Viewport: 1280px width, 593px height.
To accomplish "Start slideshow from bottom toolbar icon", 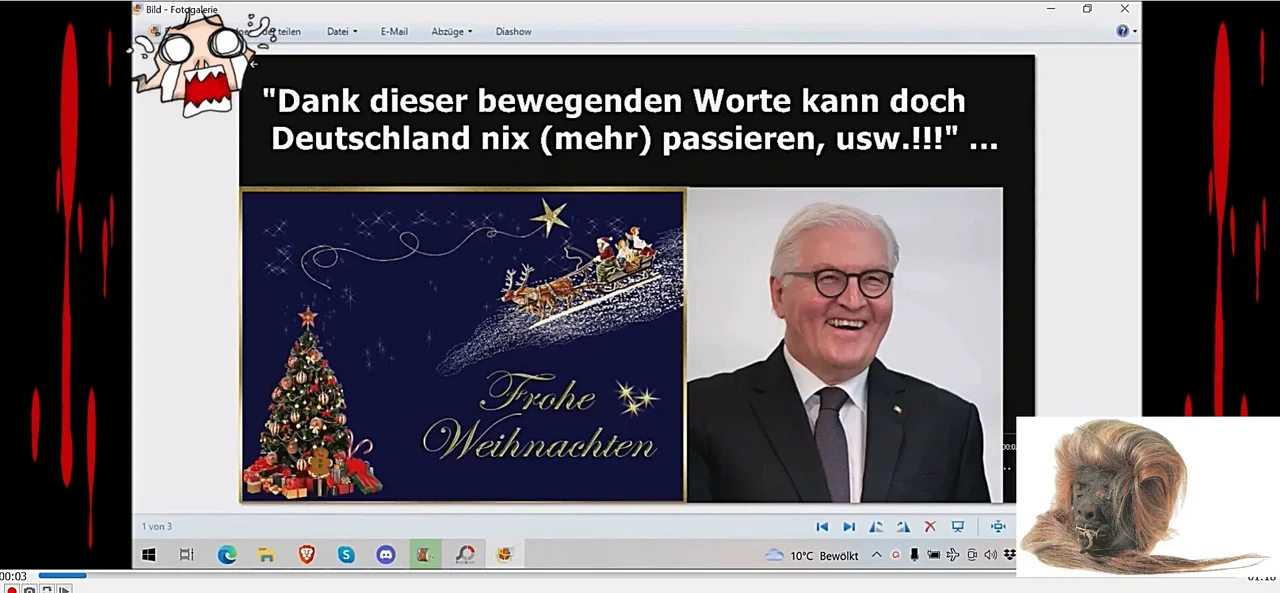I will click(x=957, y=527).
